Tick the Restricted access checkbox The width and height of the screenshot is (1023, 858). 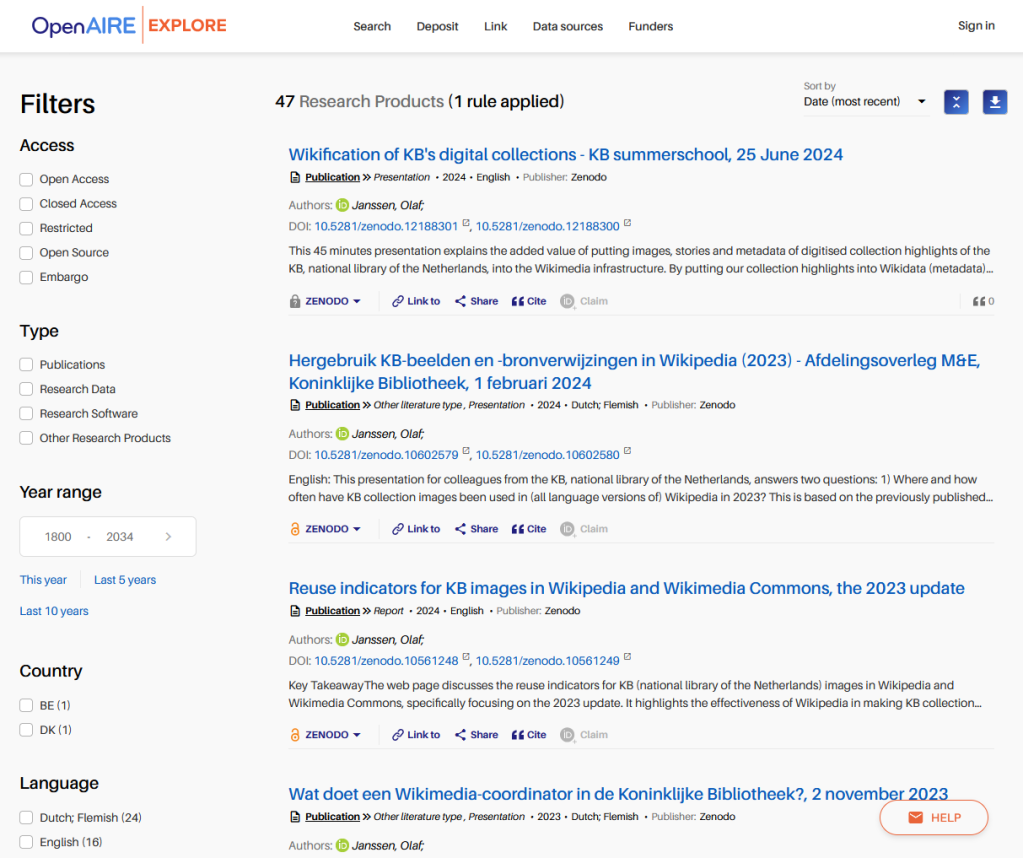tap(26, 228)
